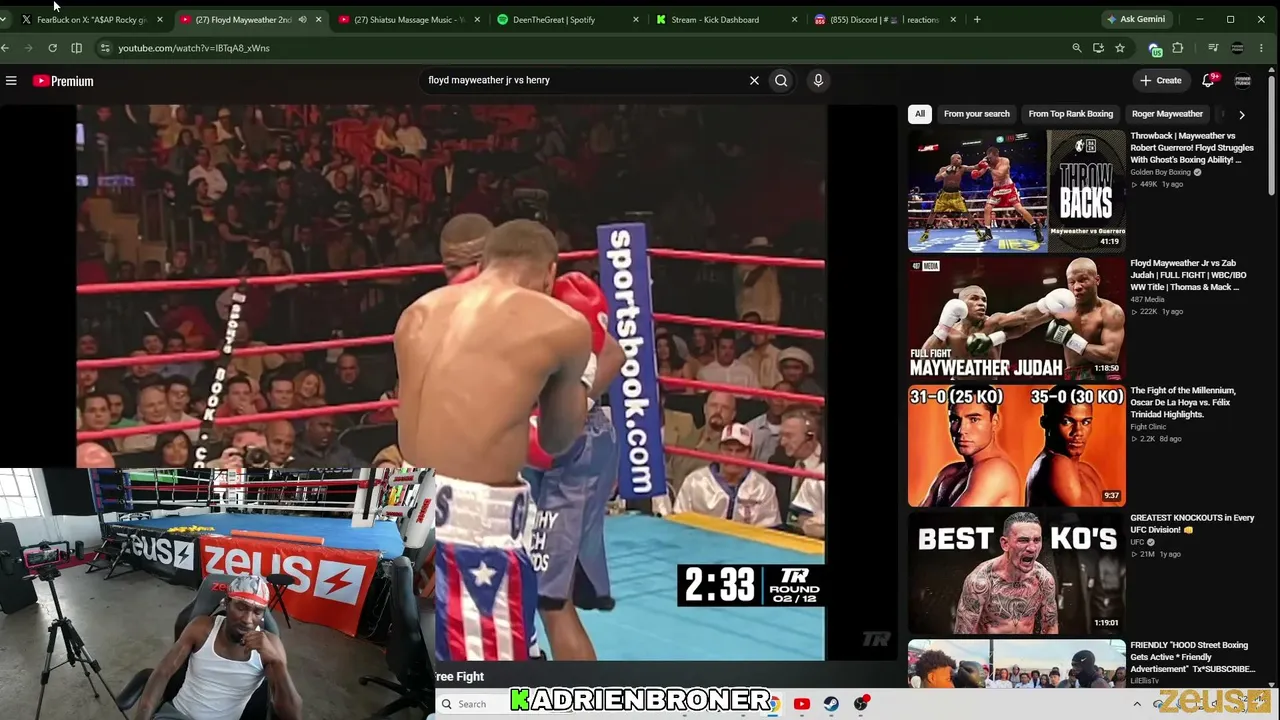This screenshot has height=720, width=1280.
Task: Open the Chrome profile avatar
Action: (x=1237, y=48)
